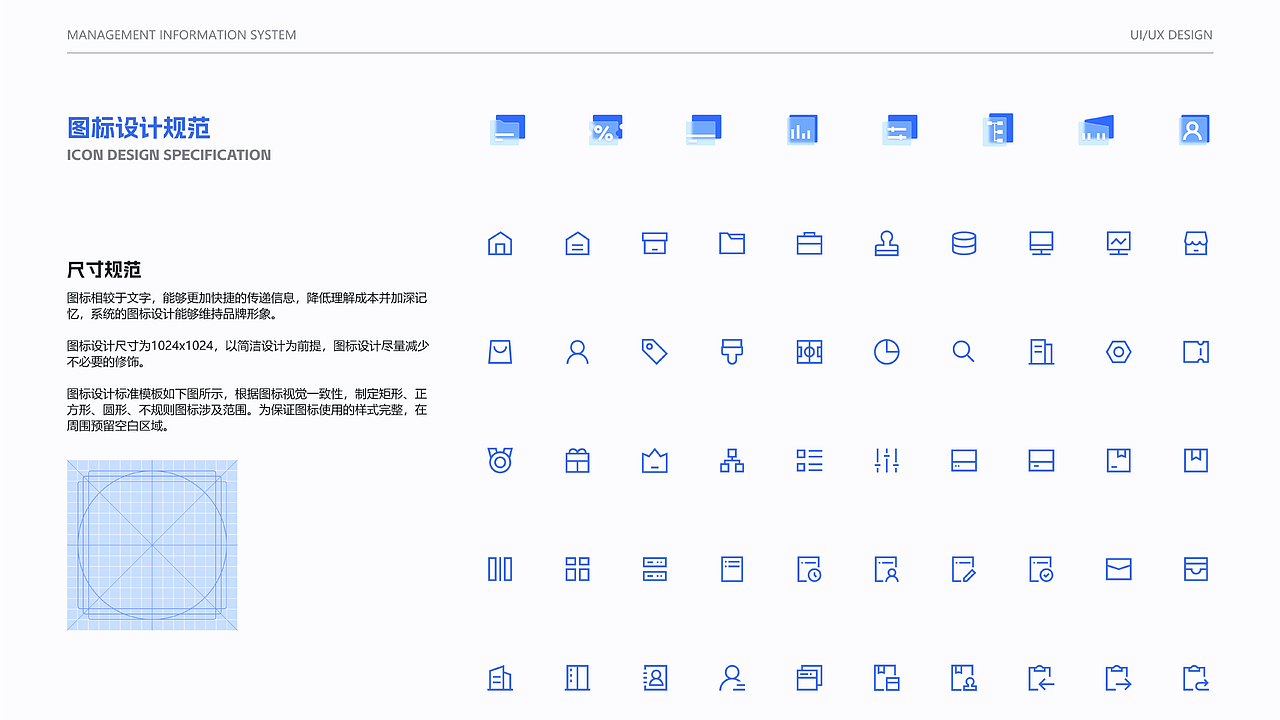Screen dimensions: 1280x720
Task: Select the warehouse icon with two lines
Action: click(577, 243)
